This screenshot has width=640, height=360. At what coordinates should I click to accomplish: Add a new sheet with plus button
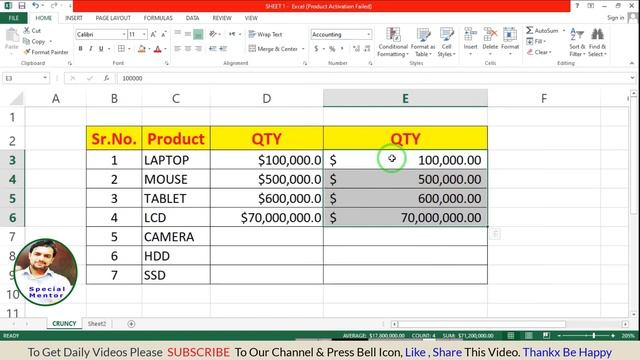[131, 324]
